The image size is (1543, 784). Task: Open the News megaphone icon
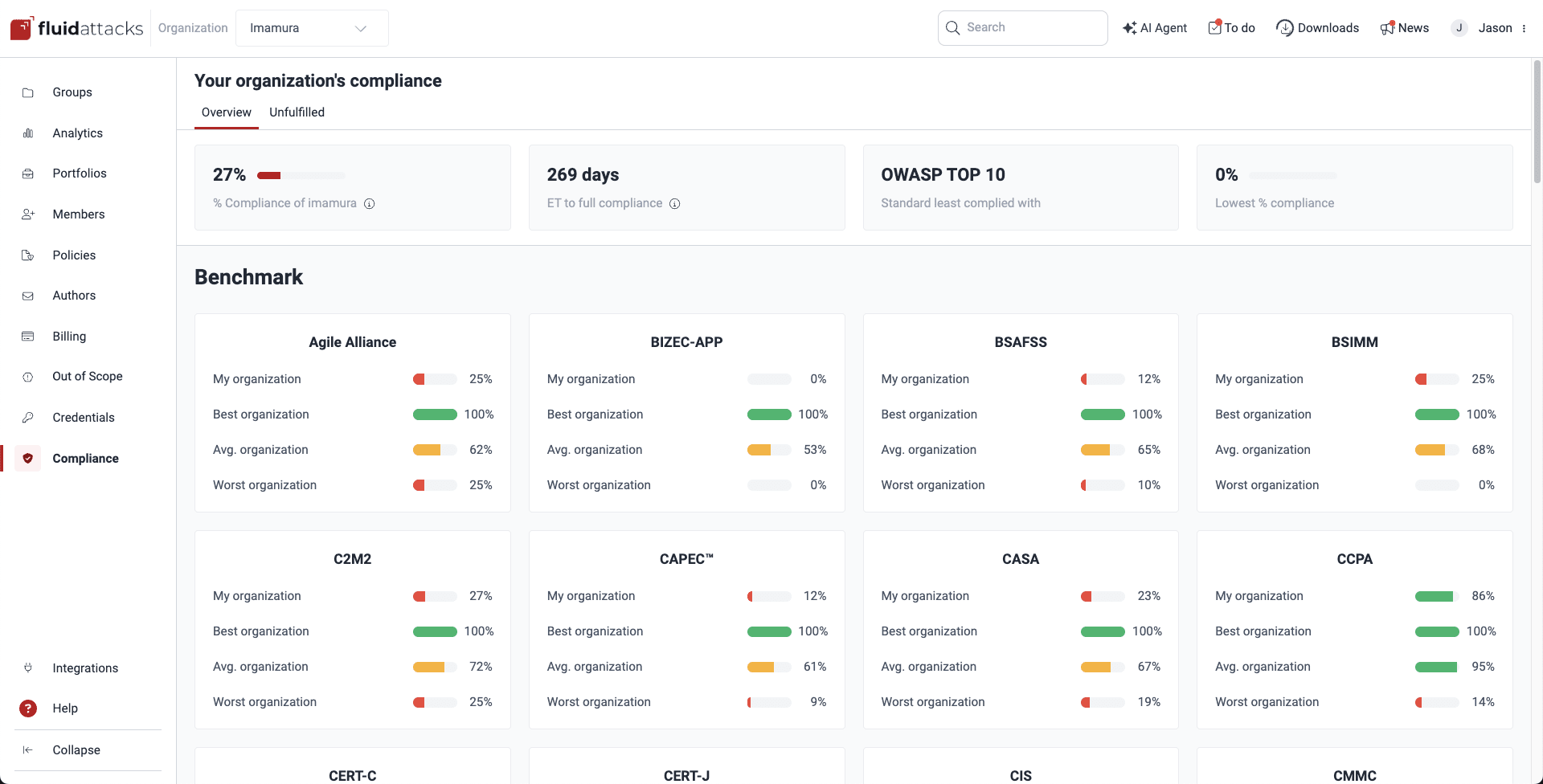[x=1387, y=27]
